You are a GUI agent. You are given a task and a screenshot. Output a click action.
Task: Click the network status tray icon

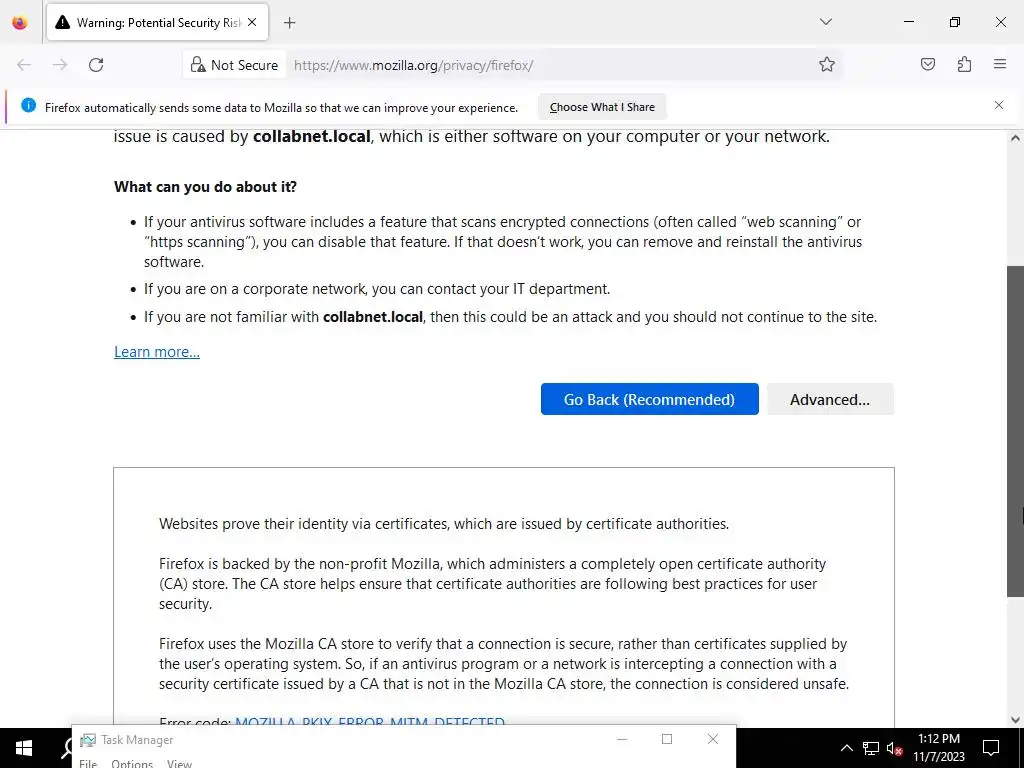coord(871,748)
